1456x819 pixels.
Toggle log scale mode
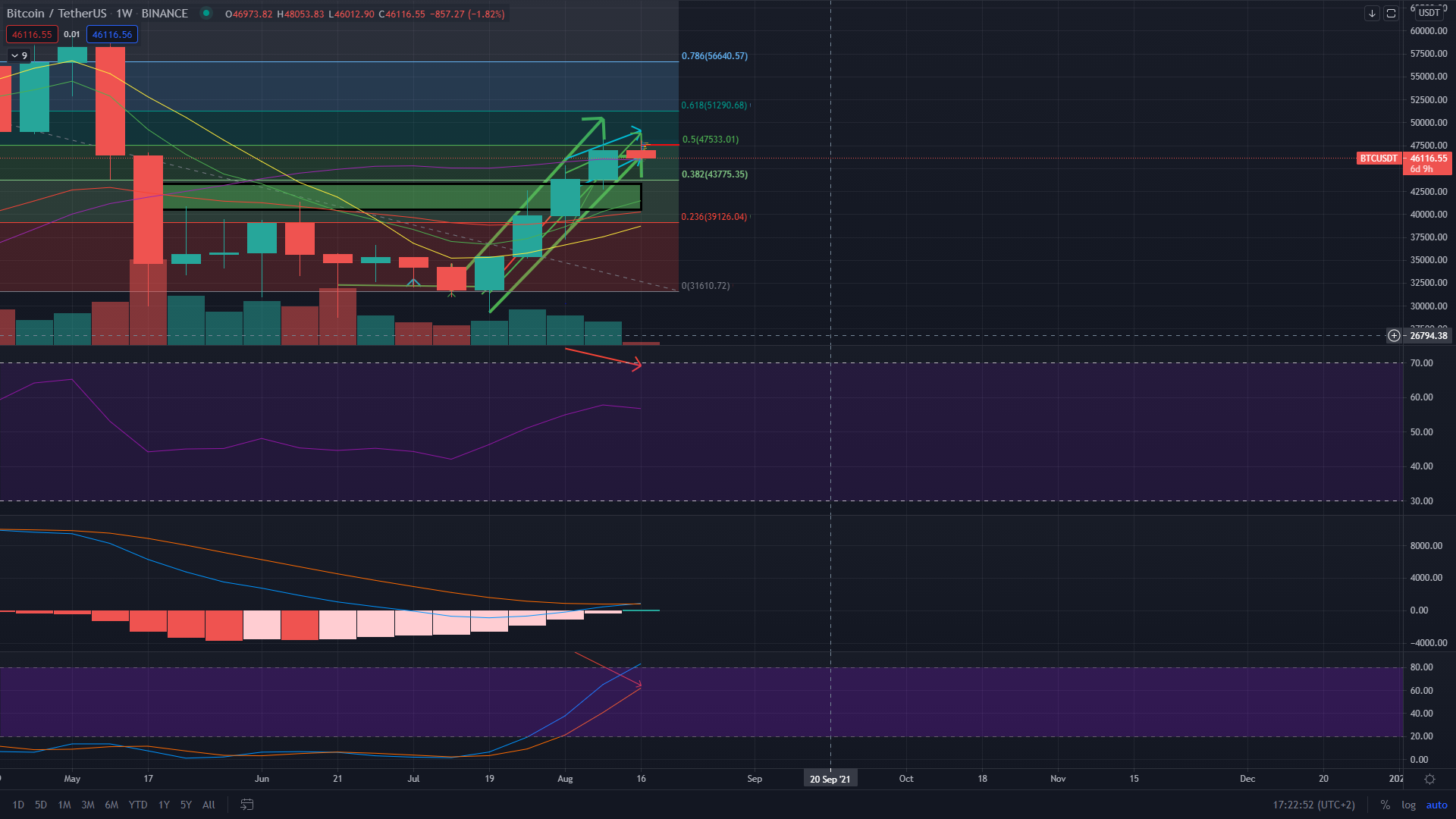point(1408,805)
